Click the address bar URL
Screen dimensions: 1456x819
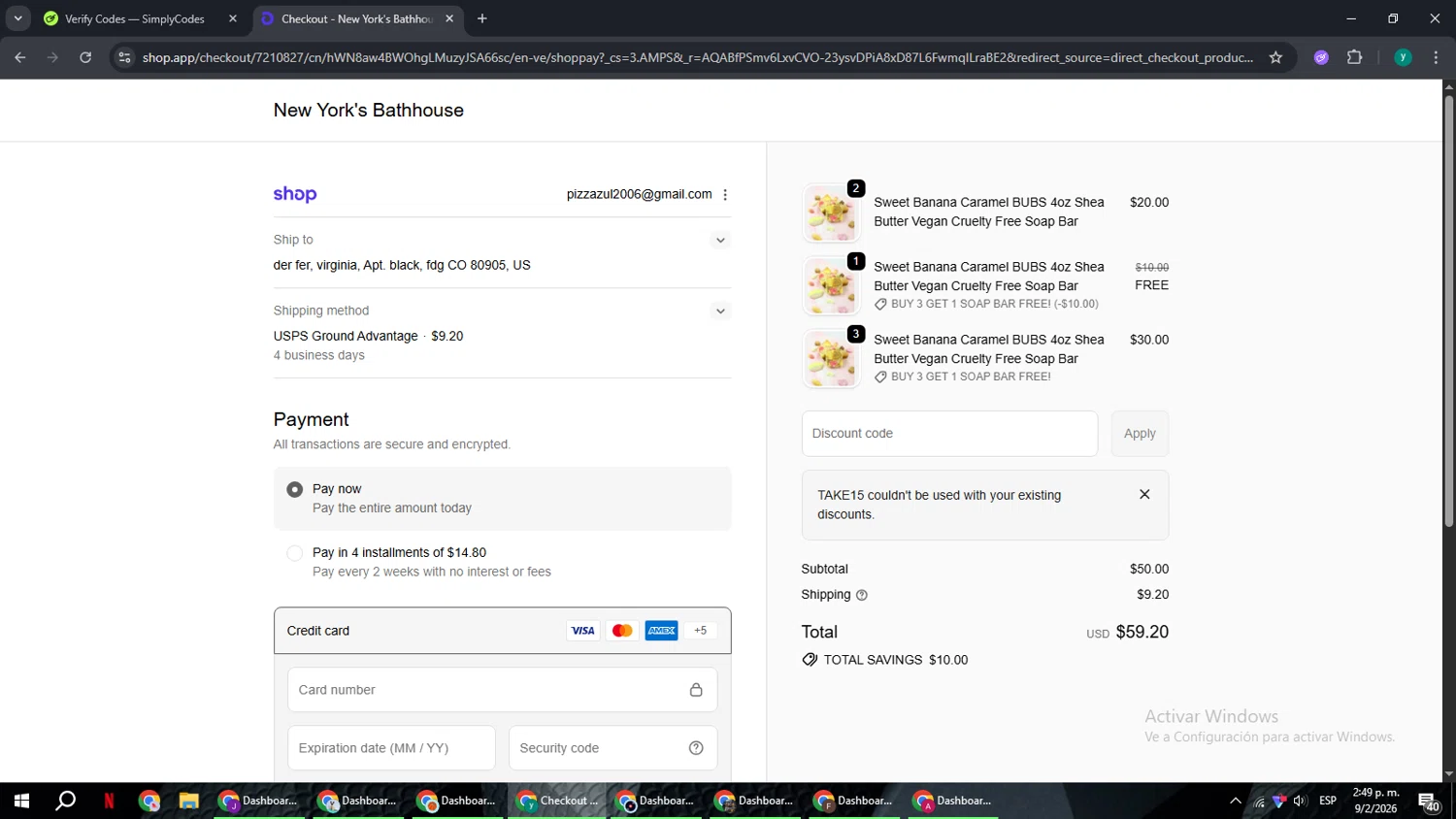coord(697,57)
